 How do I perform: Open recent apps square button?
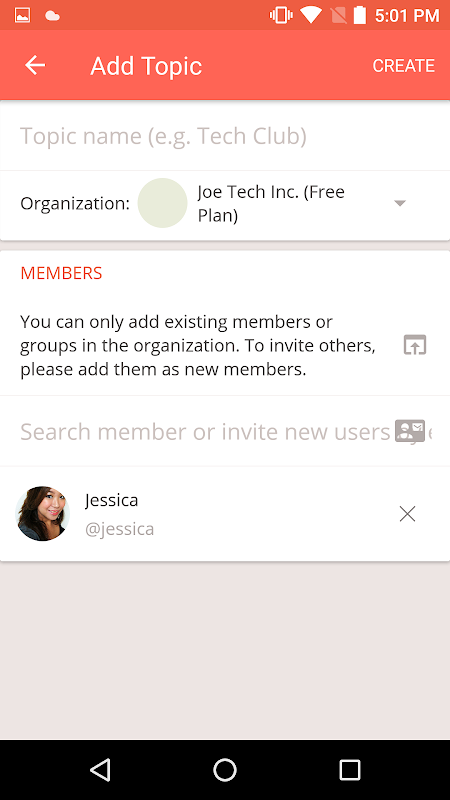[x=350, y=769]
